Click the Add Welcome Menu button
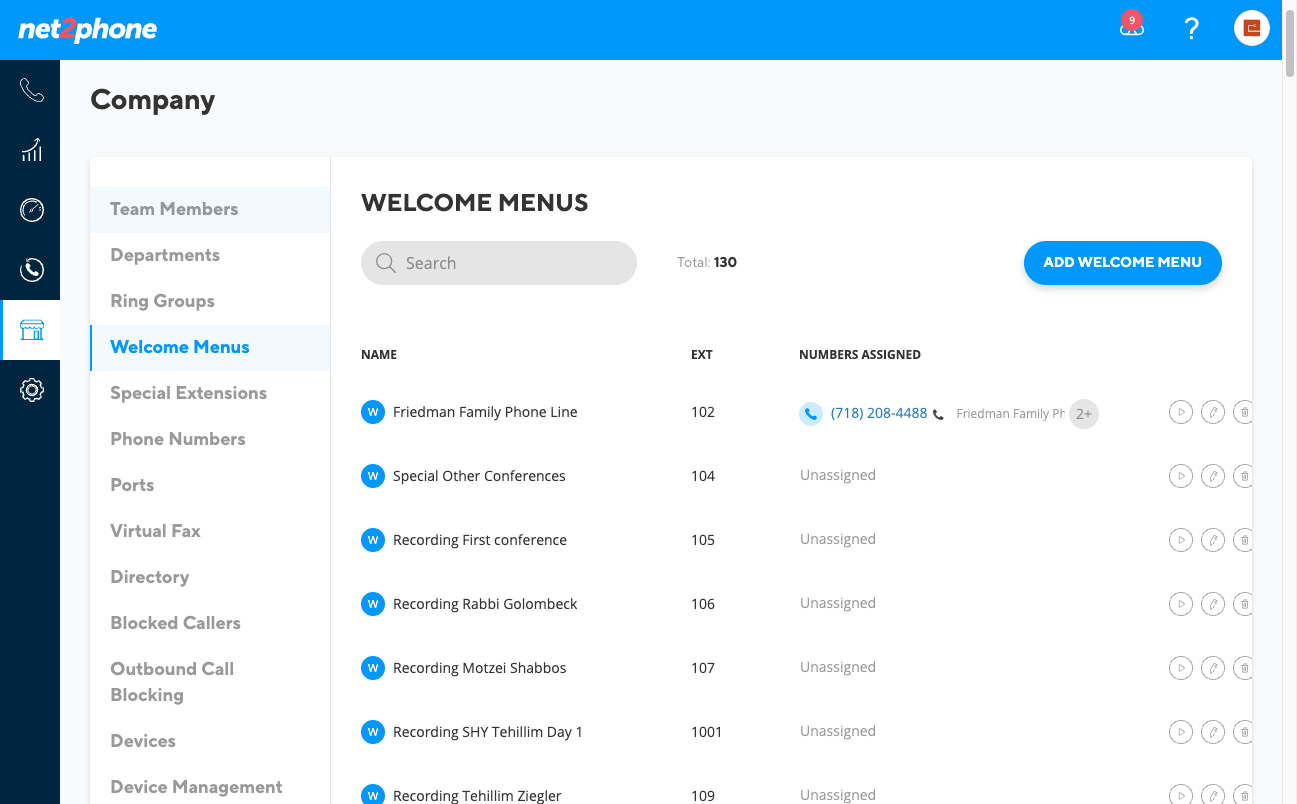This screenshot has width=1297, height=804. point(1122,262)
